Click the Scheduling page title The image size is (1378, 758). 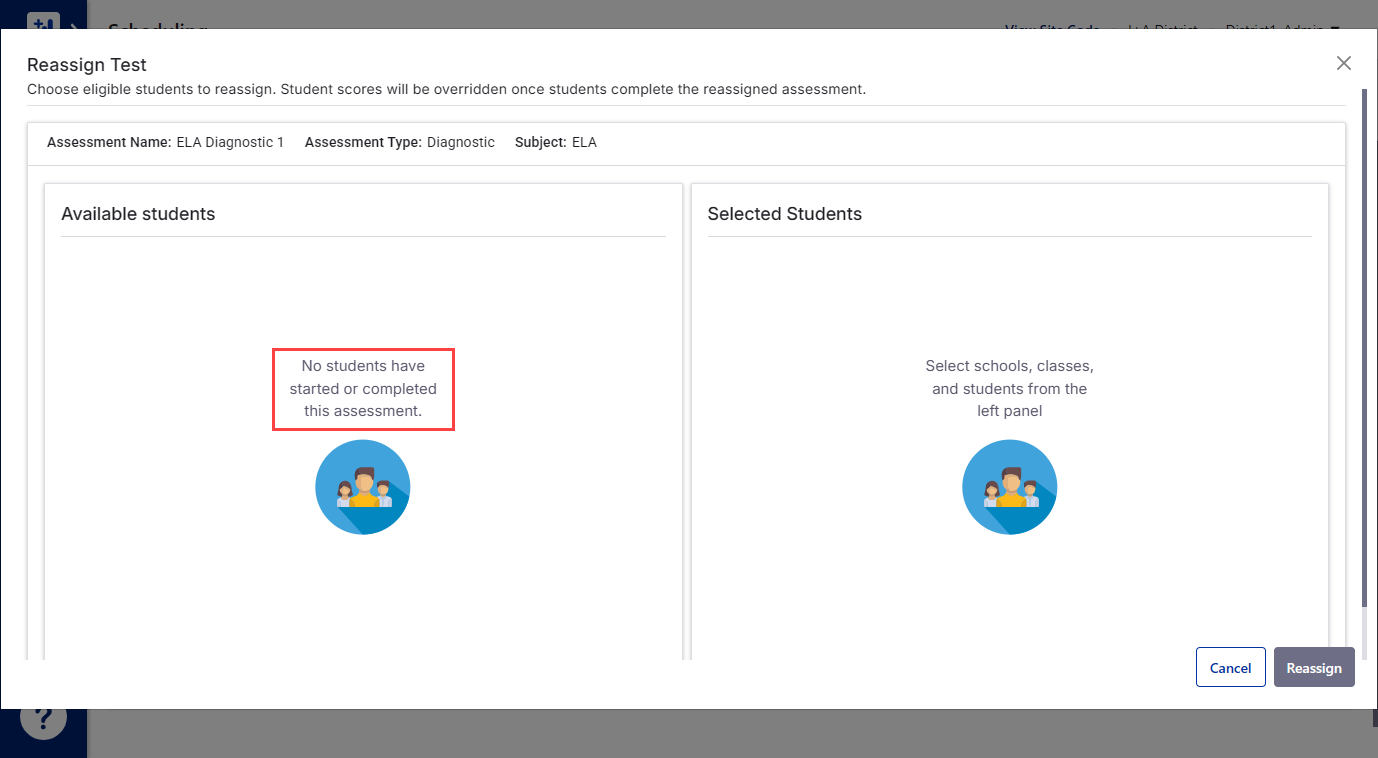pyautogui.click(x=158, y=29)
